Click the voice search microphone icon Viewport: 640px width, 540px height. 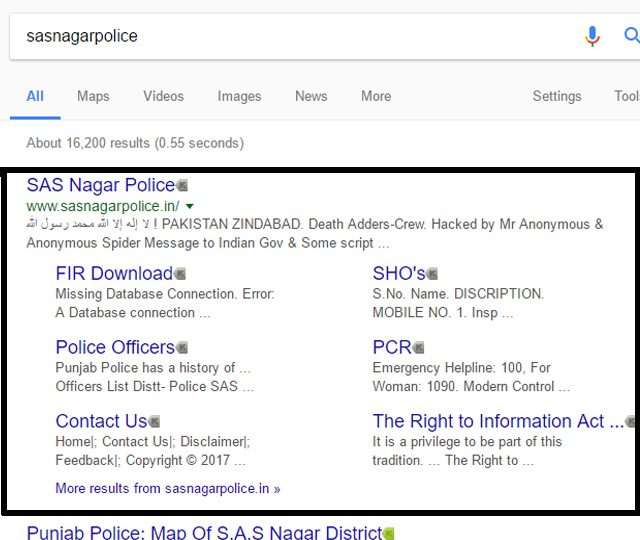[x=592, y=36]
